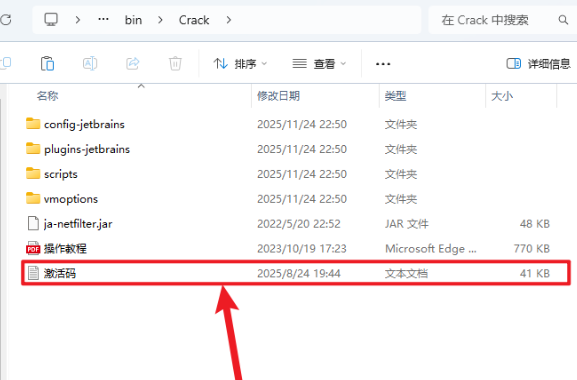Click the vmoptions folder icon
This screenshot has height=380, width=577.
[x=33, y=198]
